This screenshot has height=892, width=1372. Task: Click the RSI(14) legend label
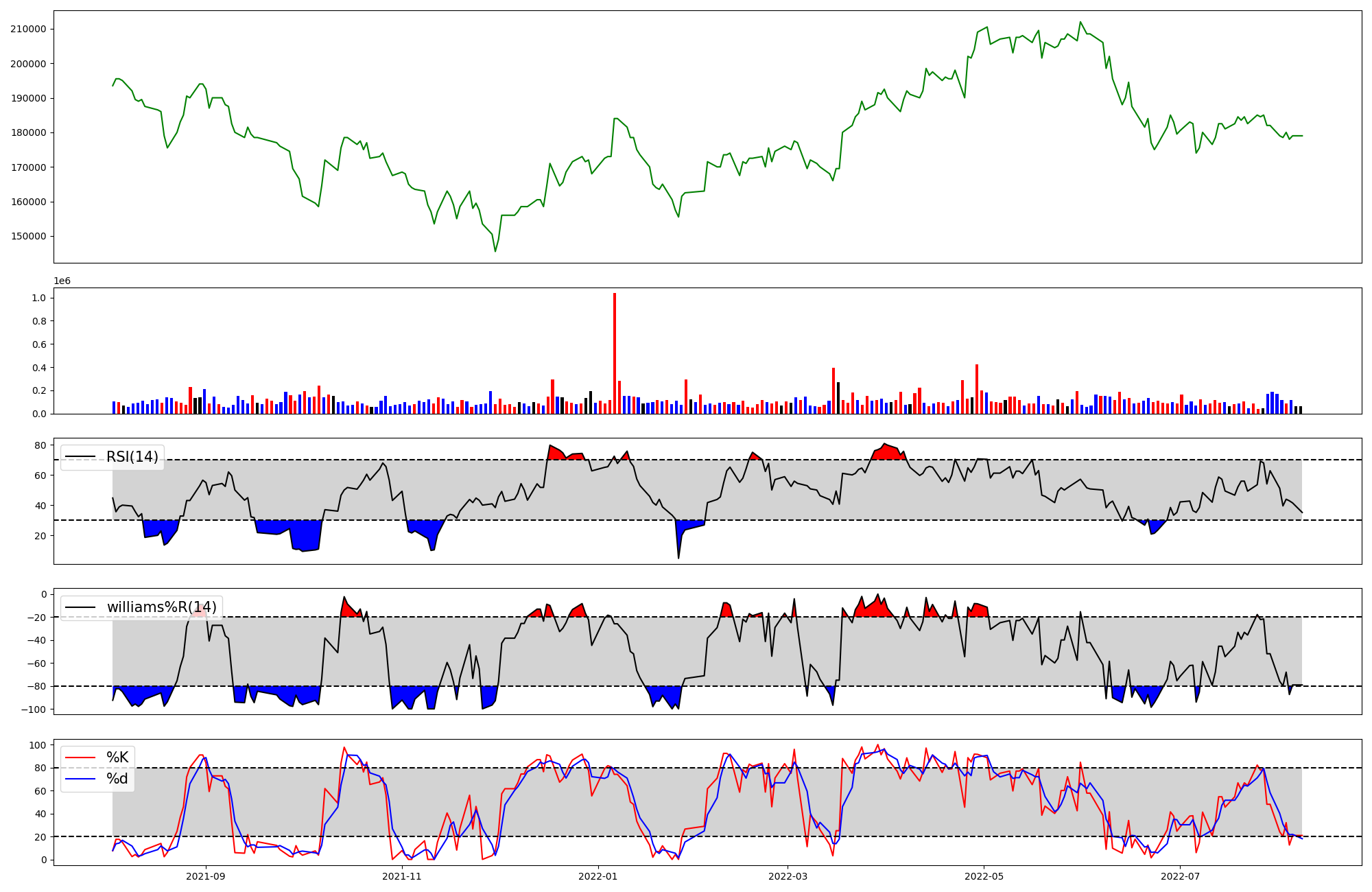coord(132,457)
